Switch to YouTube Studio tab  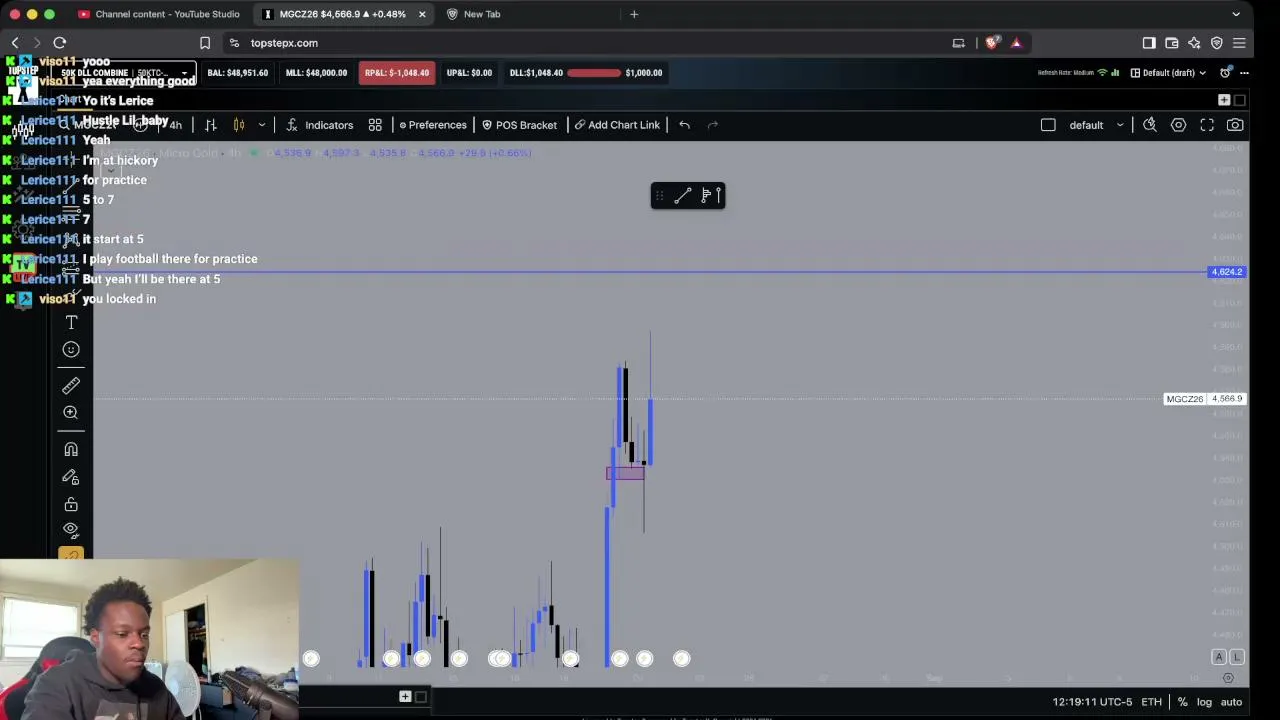158,14
